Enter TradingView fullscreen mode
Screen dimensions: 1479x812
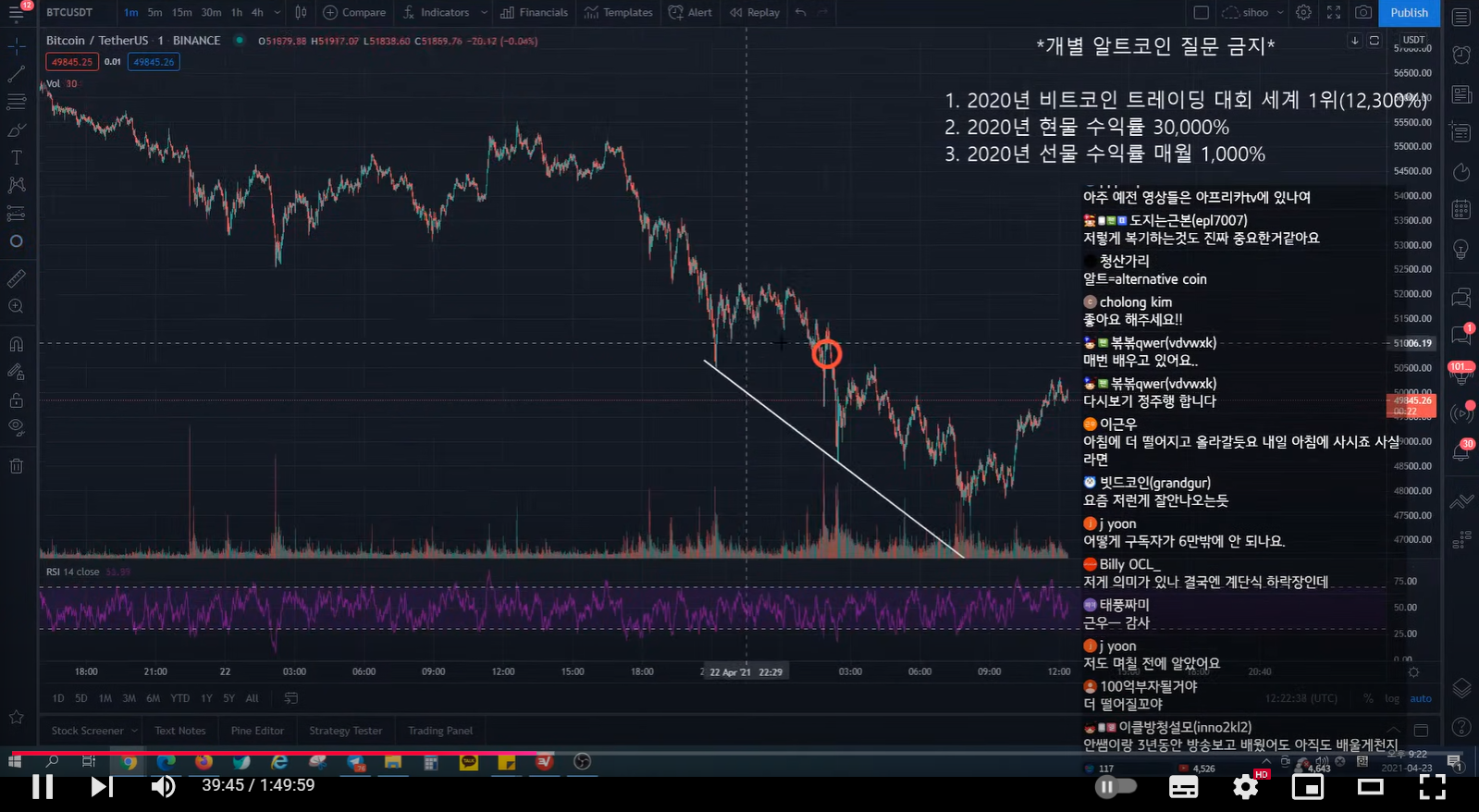(x=1333, y=13)
